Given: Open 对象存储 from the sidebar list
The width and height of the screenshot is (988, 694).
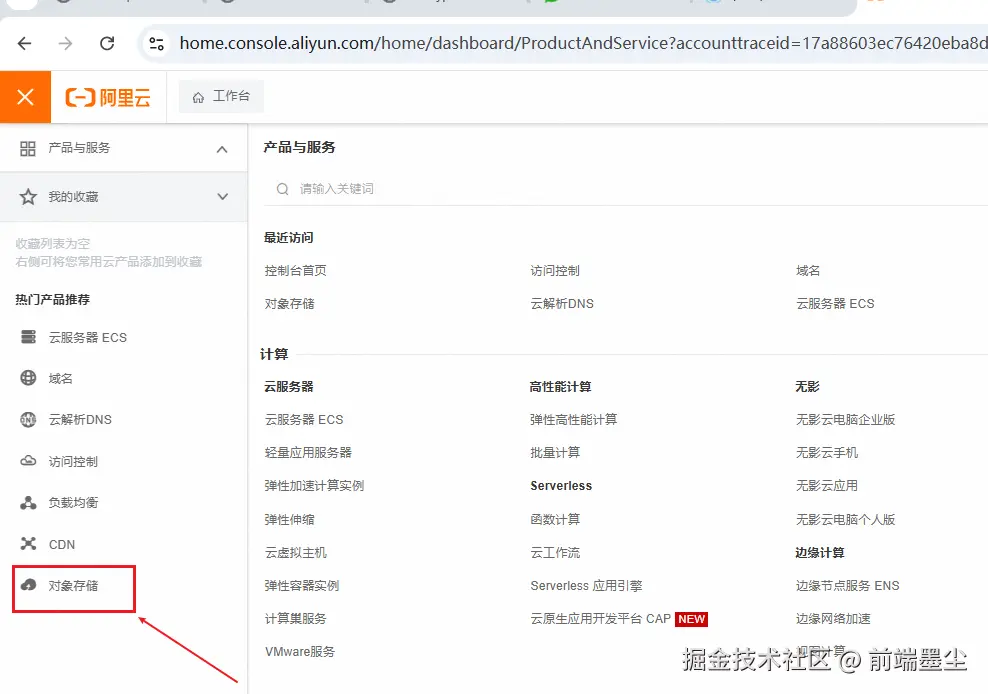Looking at the screenshot, I should click(x=74, y=586).
